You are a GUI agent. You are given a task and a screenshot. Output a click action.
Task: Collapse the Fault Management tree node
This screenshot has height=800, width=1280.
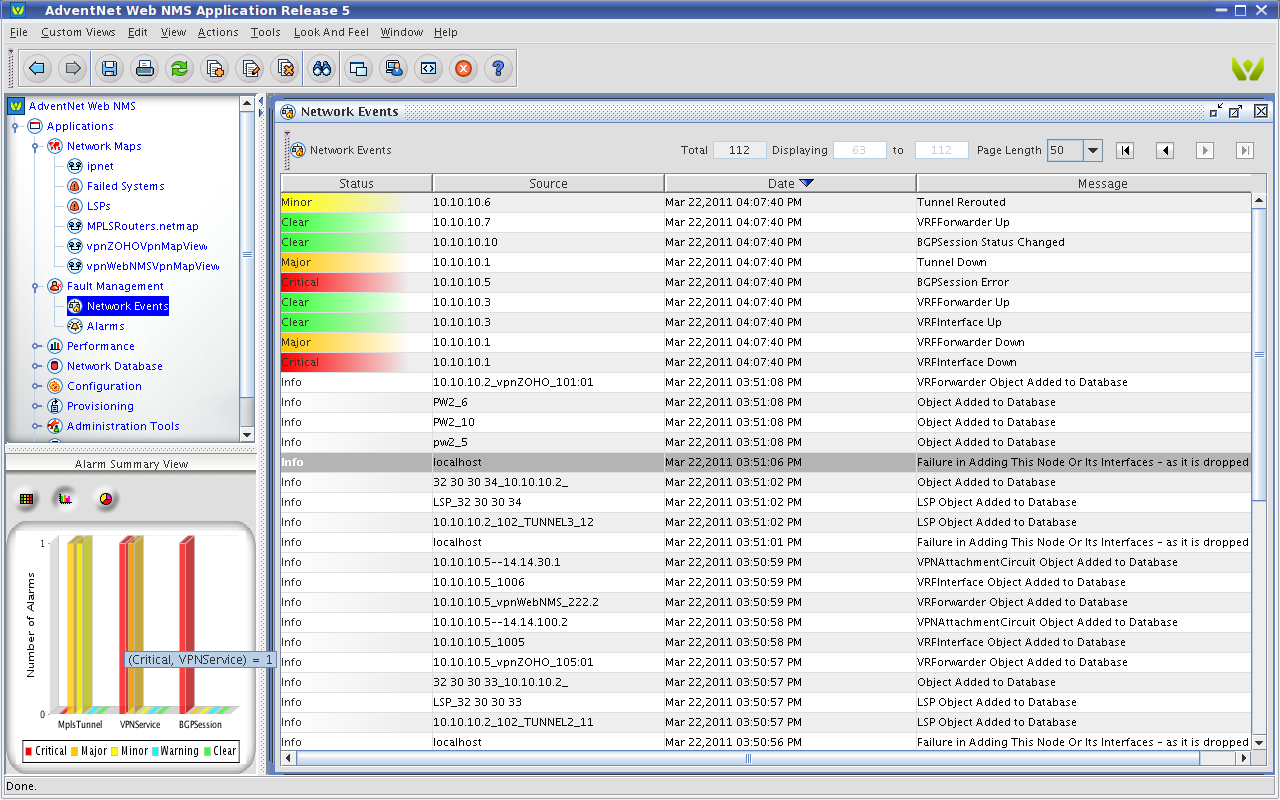tap(36, 287)
